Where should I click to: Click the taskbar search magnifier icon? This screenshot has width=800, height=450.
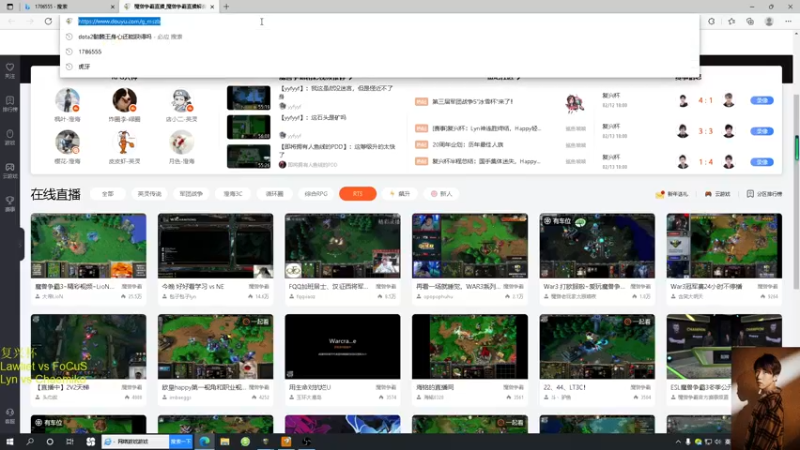pos(30,442)
